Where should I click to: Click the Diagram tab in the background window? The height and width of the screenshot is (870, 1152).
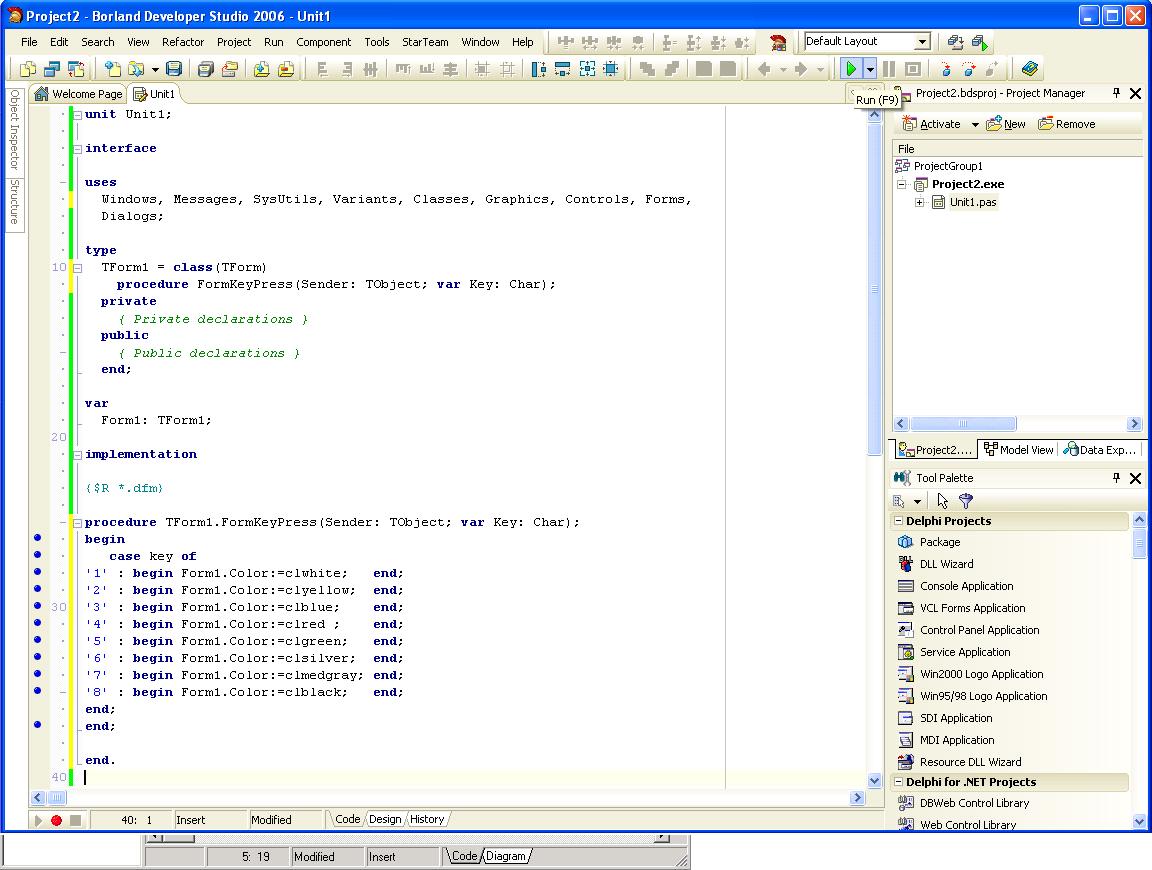(505, 856)
